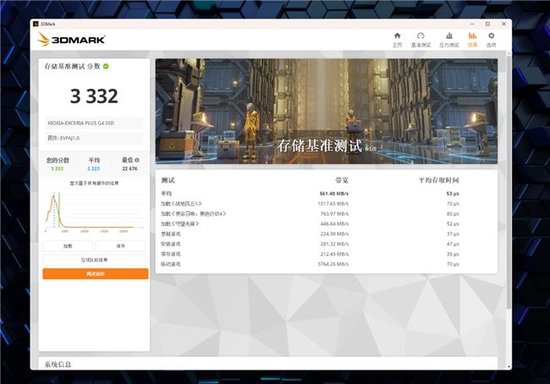The width and height of the screenshot is (550, 384).
Task: Click the Load (加载) button
Action: 68,246
